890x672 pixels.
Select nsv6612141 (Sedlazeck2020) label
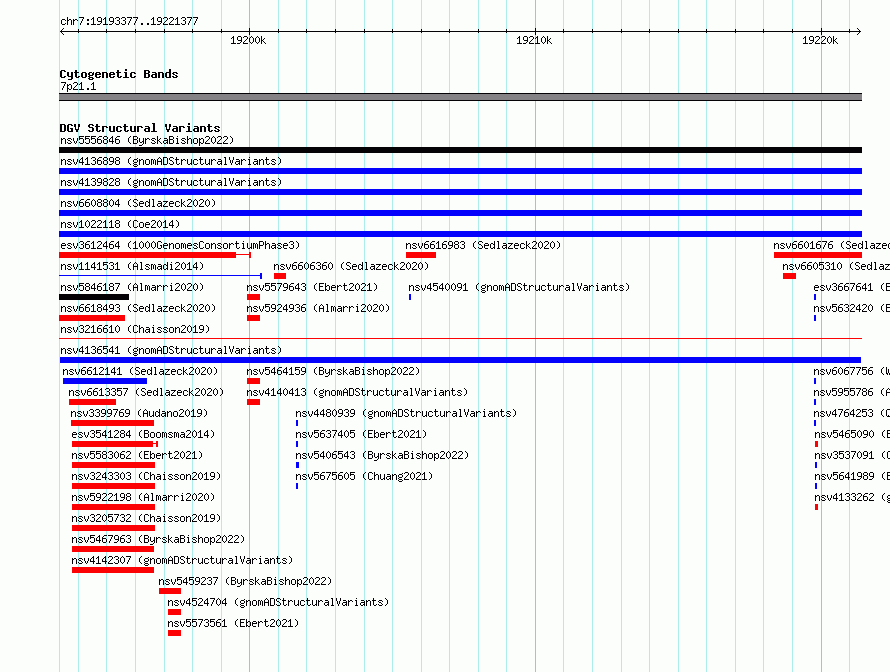[140, 371]
